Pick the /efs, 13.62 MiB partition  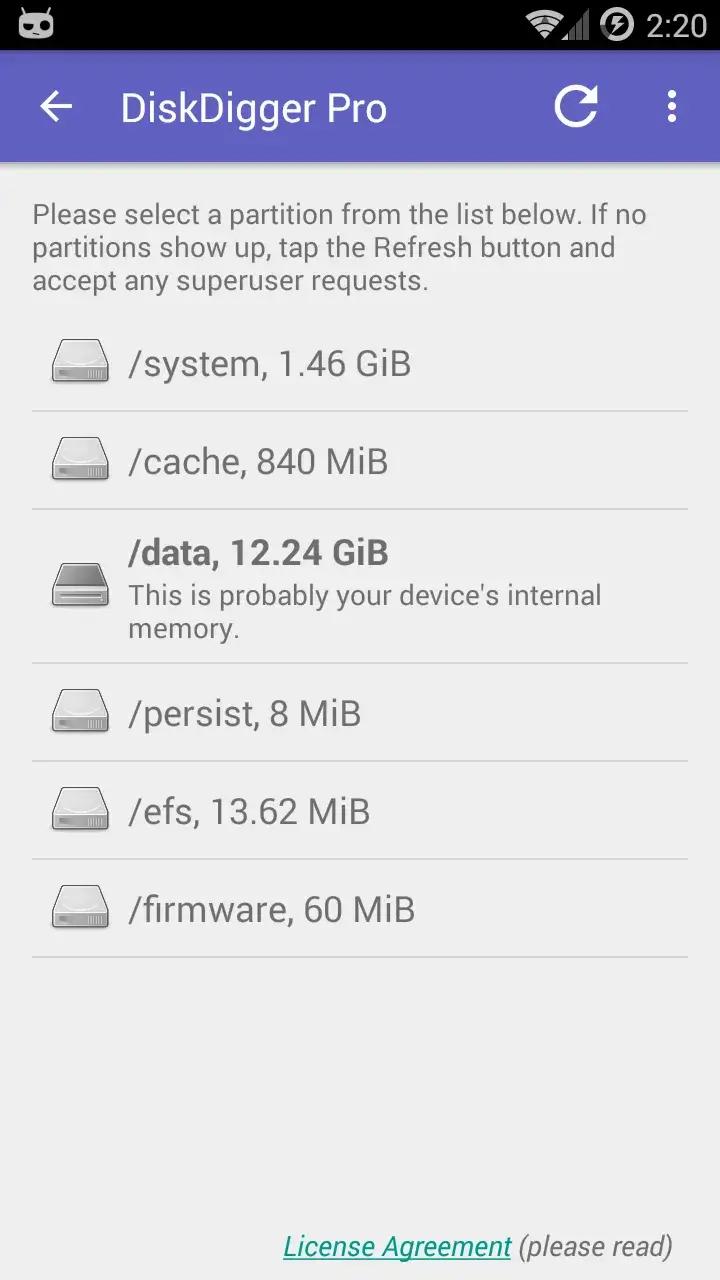(249, 812)
